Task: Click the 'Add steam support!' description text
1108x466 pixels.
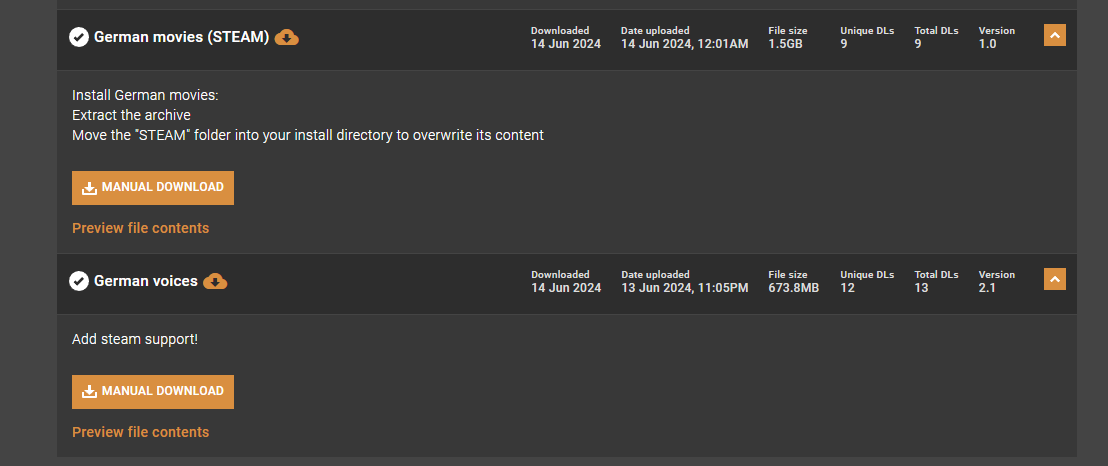Action: 135,339
